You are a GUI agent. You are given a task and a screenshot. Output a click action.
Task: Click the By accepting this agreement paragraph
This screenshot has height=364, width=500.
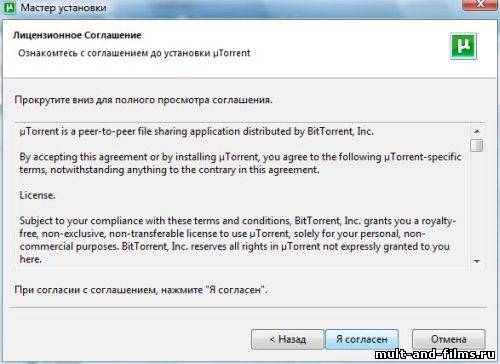pyautogui.click(x=240, y=163)
